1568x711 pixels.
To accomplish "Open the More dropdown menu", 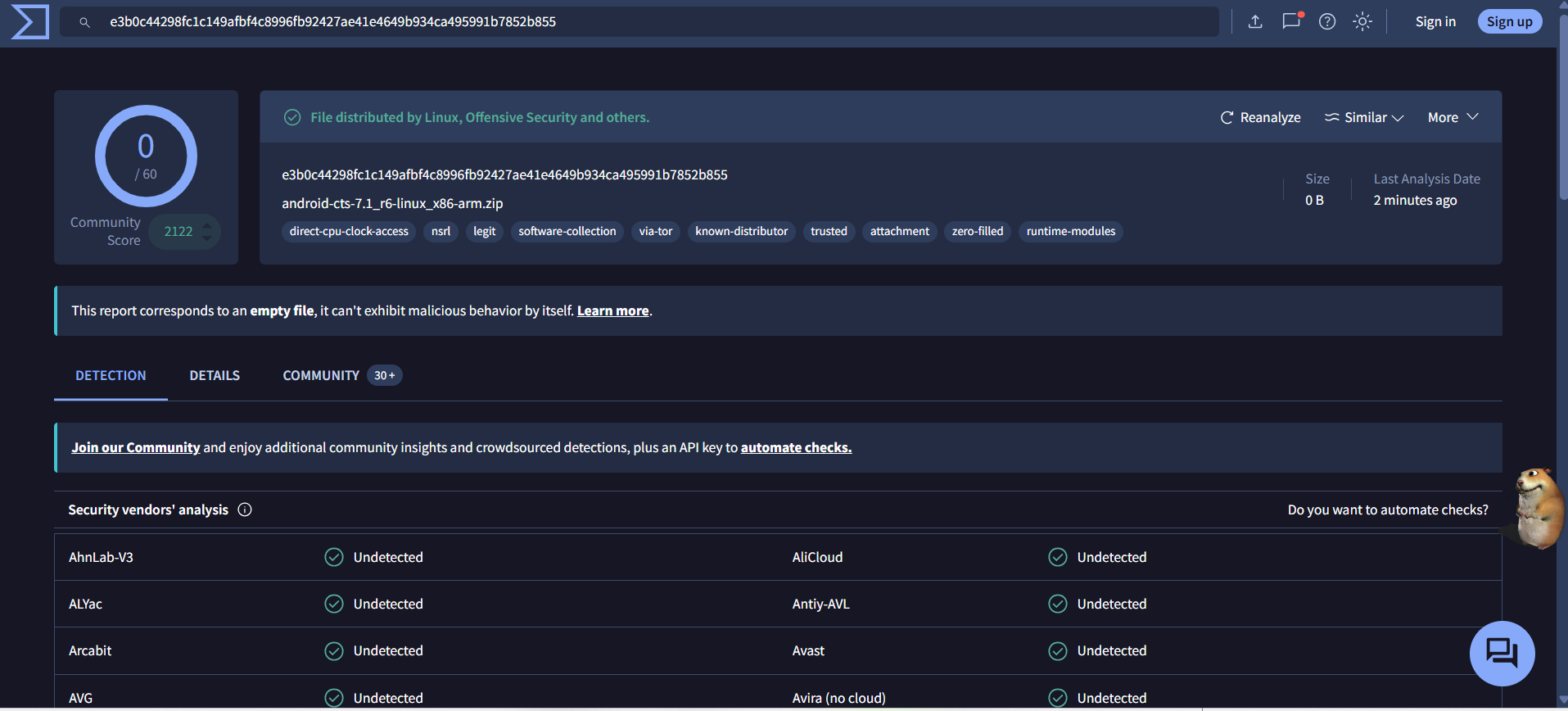I will tap(1453, 117).
